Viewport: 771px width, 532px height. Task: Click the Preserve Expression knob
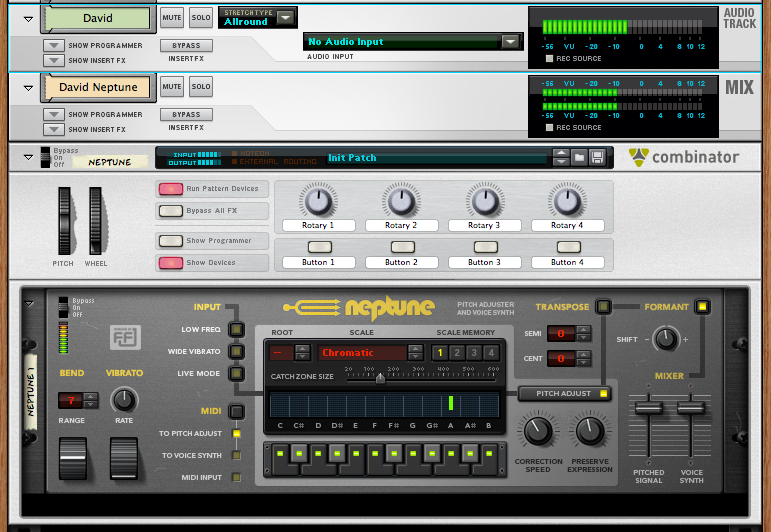point(590,431)
